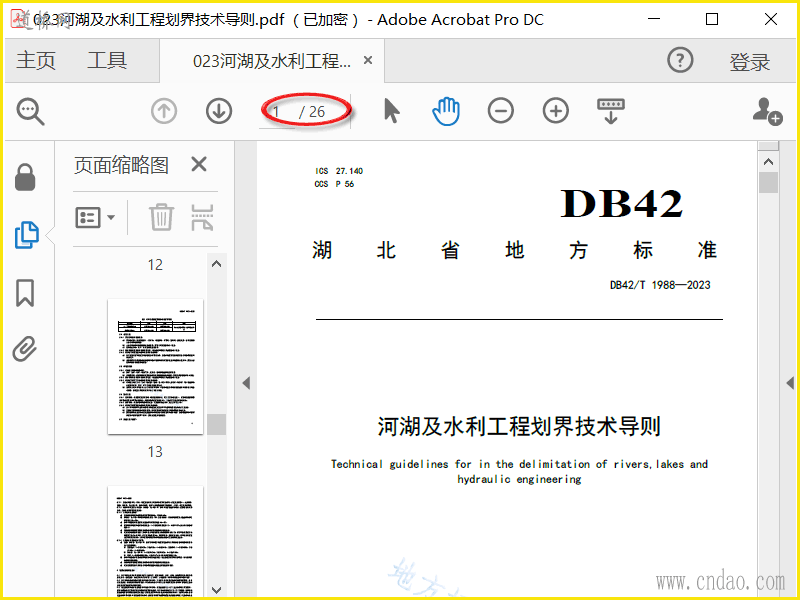Click the page label 13 in thumbnails
The width and height of the screenshot is (800, 600).
tap(155, 452)
